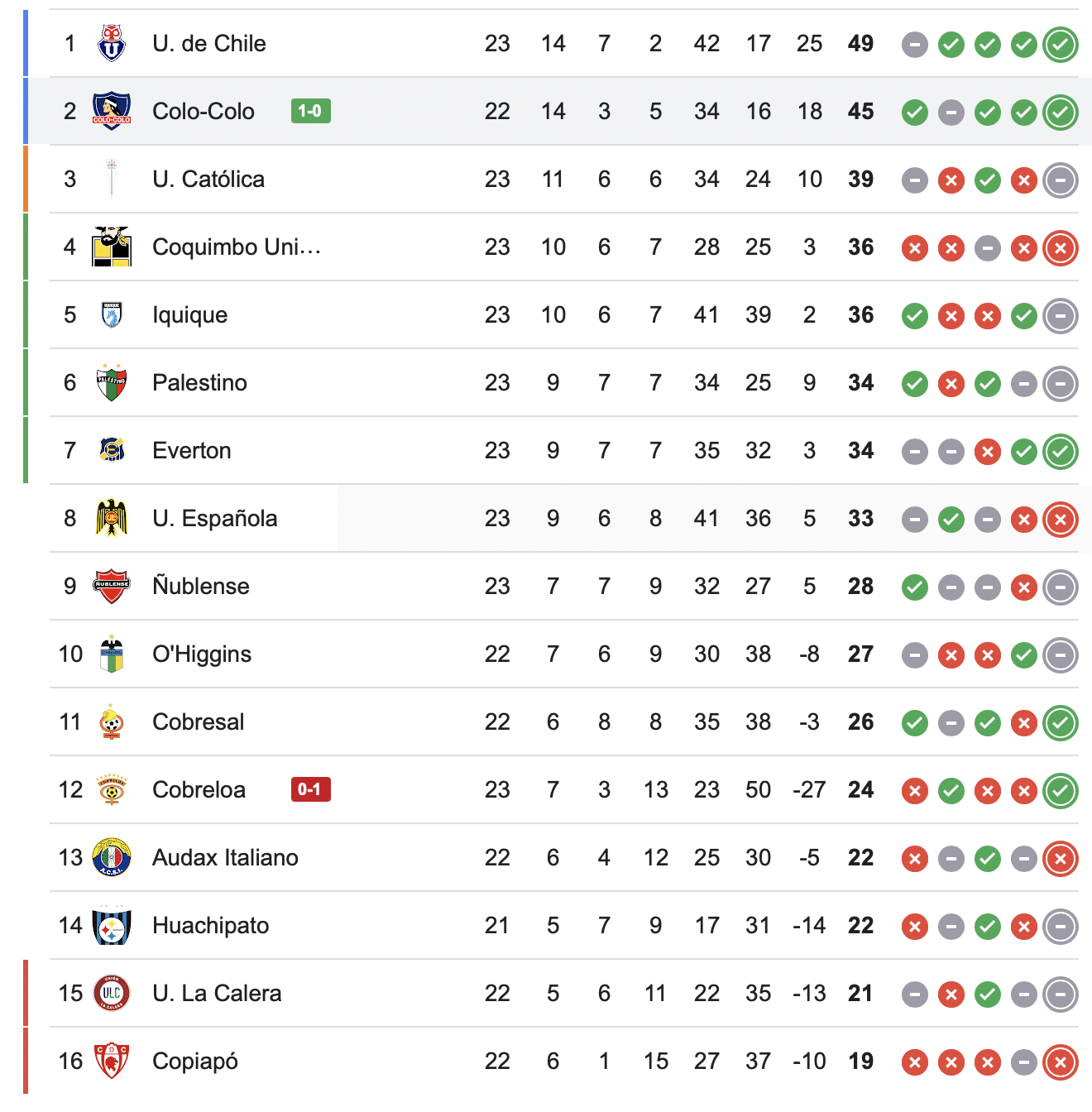Click Audax Italiano's last outlined form marker
This screenshot has width=1092, height=1112.
pyautogui.click(x=1060, y=857)
